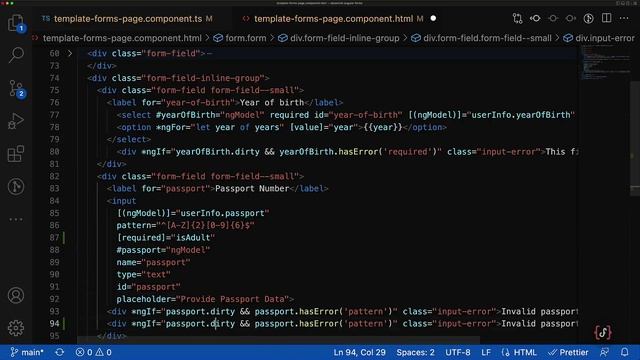Show additional views ellipsis in activity bar
The height and width of the screenshot is (360, 640).
click(x=16, y=219)
